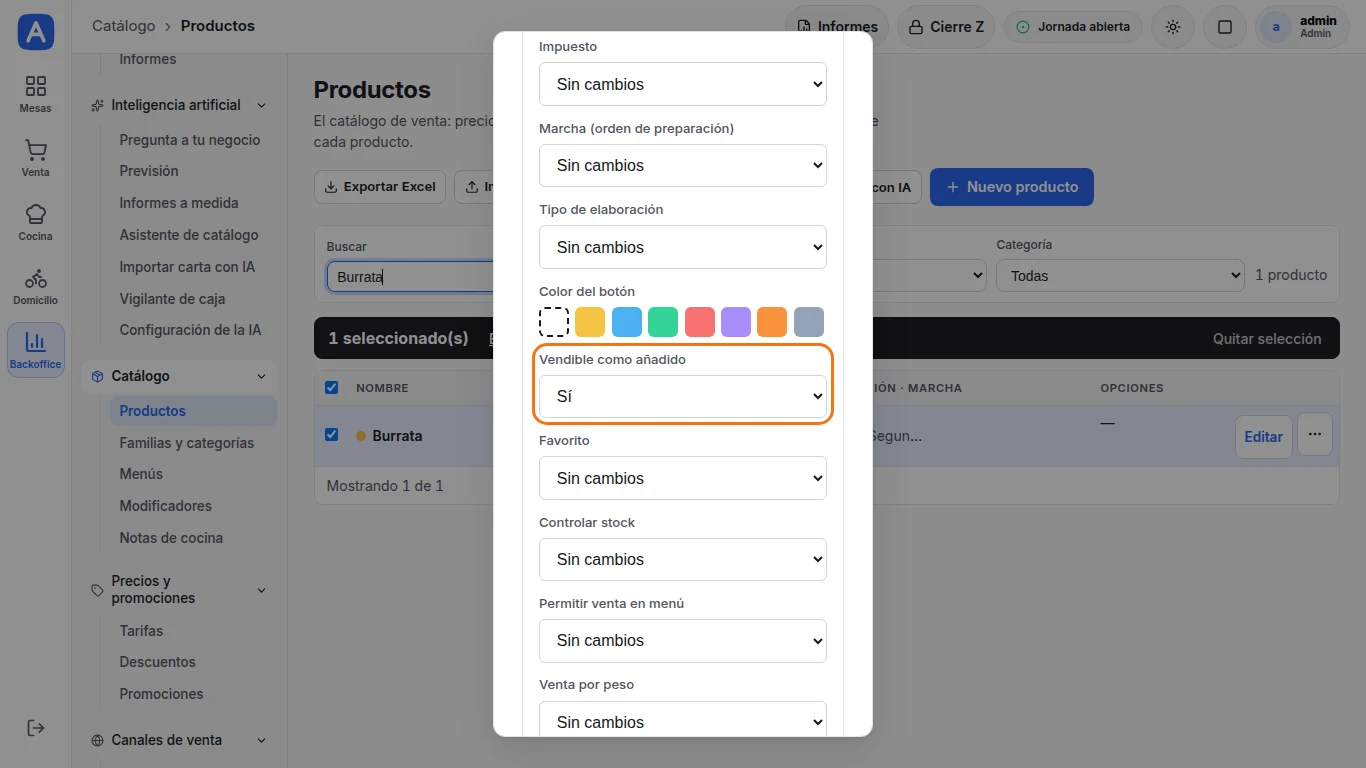Screen dimensions: 1366x768
Task: Click the square fullscreen icon in header
Action: pyautogui.click(x=1225, y=27)
